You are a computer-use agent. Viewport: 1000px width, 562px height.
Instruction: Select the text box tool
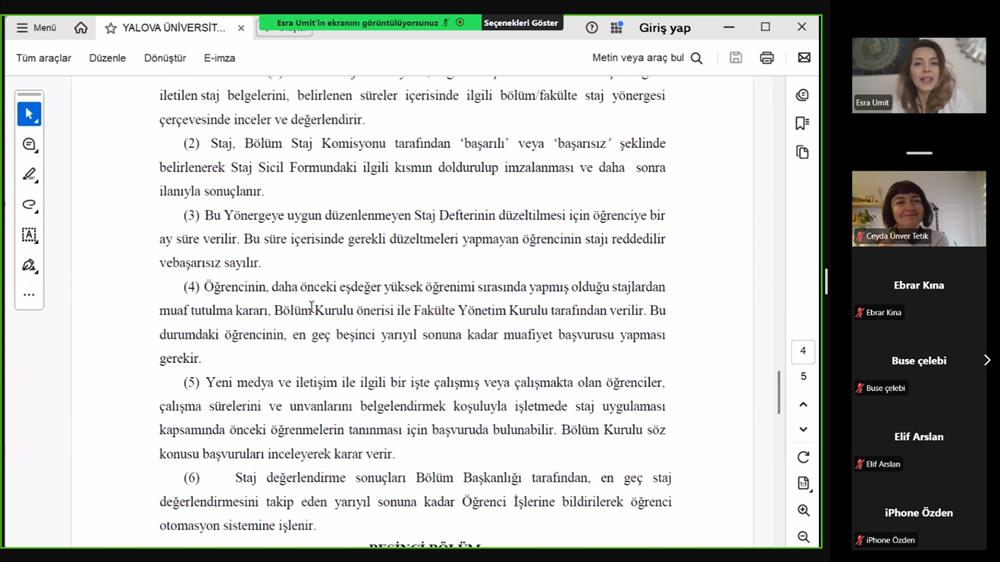(x=29, y=235)
